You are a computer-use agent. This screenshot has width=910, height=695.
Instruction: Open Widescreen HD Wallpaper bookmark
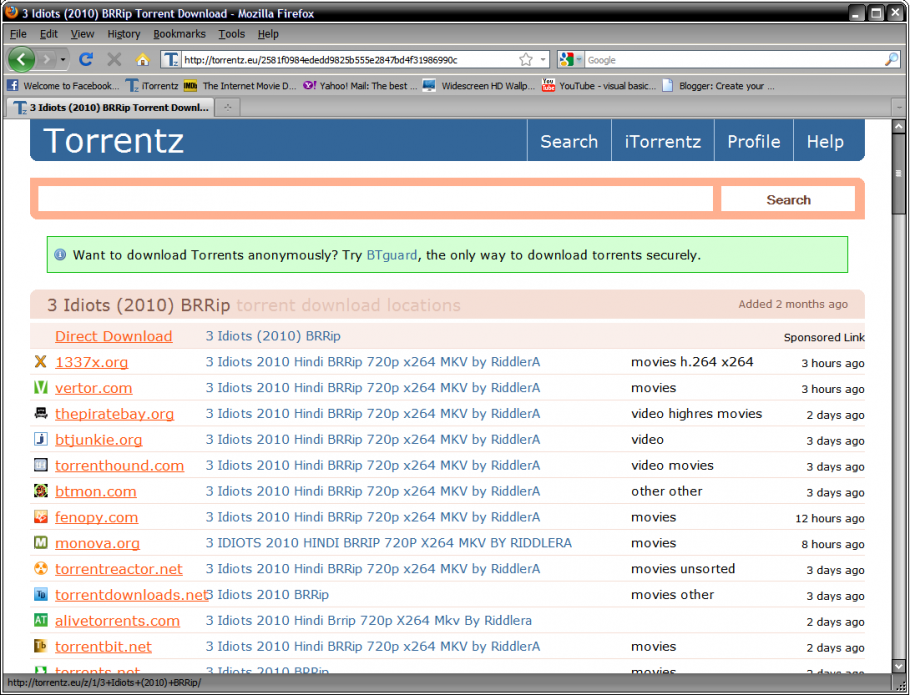tap(478, 86)
